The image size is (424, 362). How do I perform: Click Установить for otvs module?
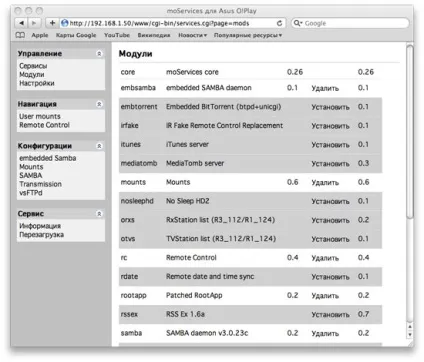pyautogui.click(x=330, y=239)
